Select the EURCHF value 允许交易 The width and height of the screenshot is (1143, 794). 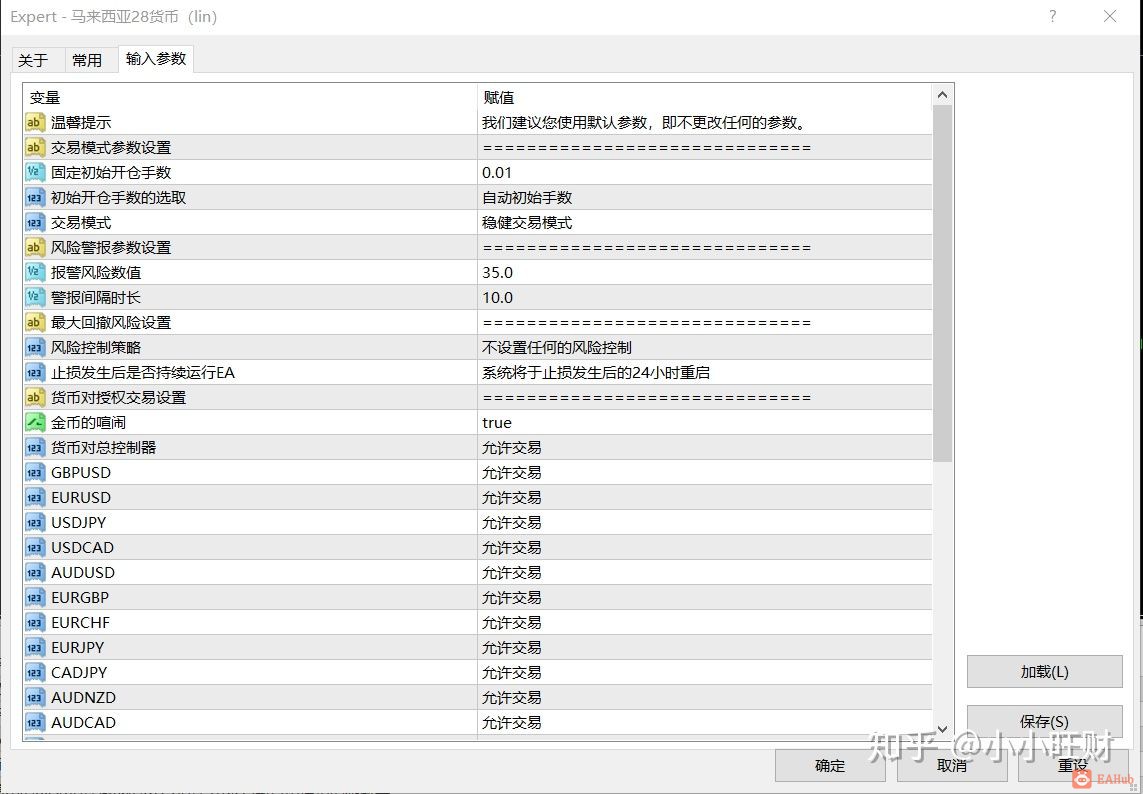(x=512, y=623)
